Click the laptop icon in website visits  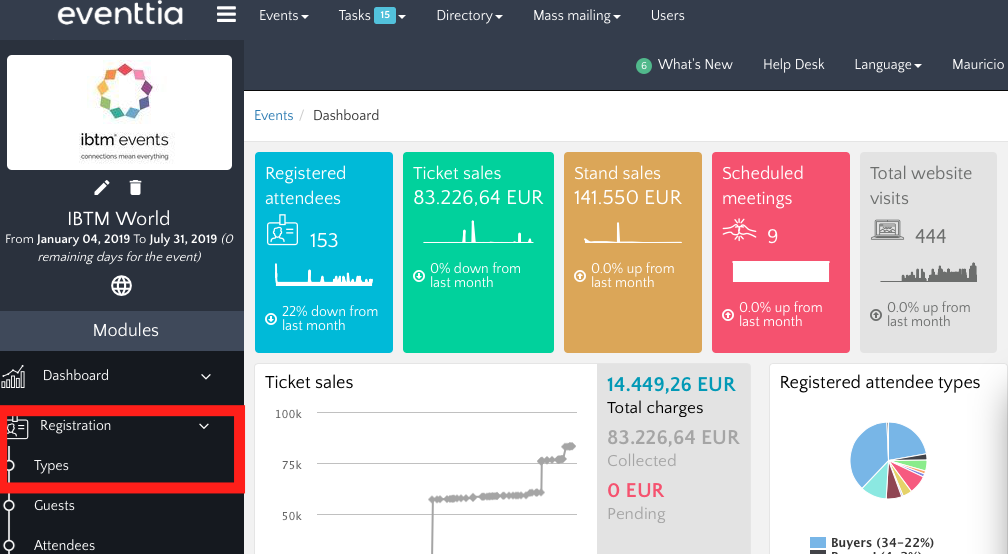pyautogui.click(x=887, y=232)
